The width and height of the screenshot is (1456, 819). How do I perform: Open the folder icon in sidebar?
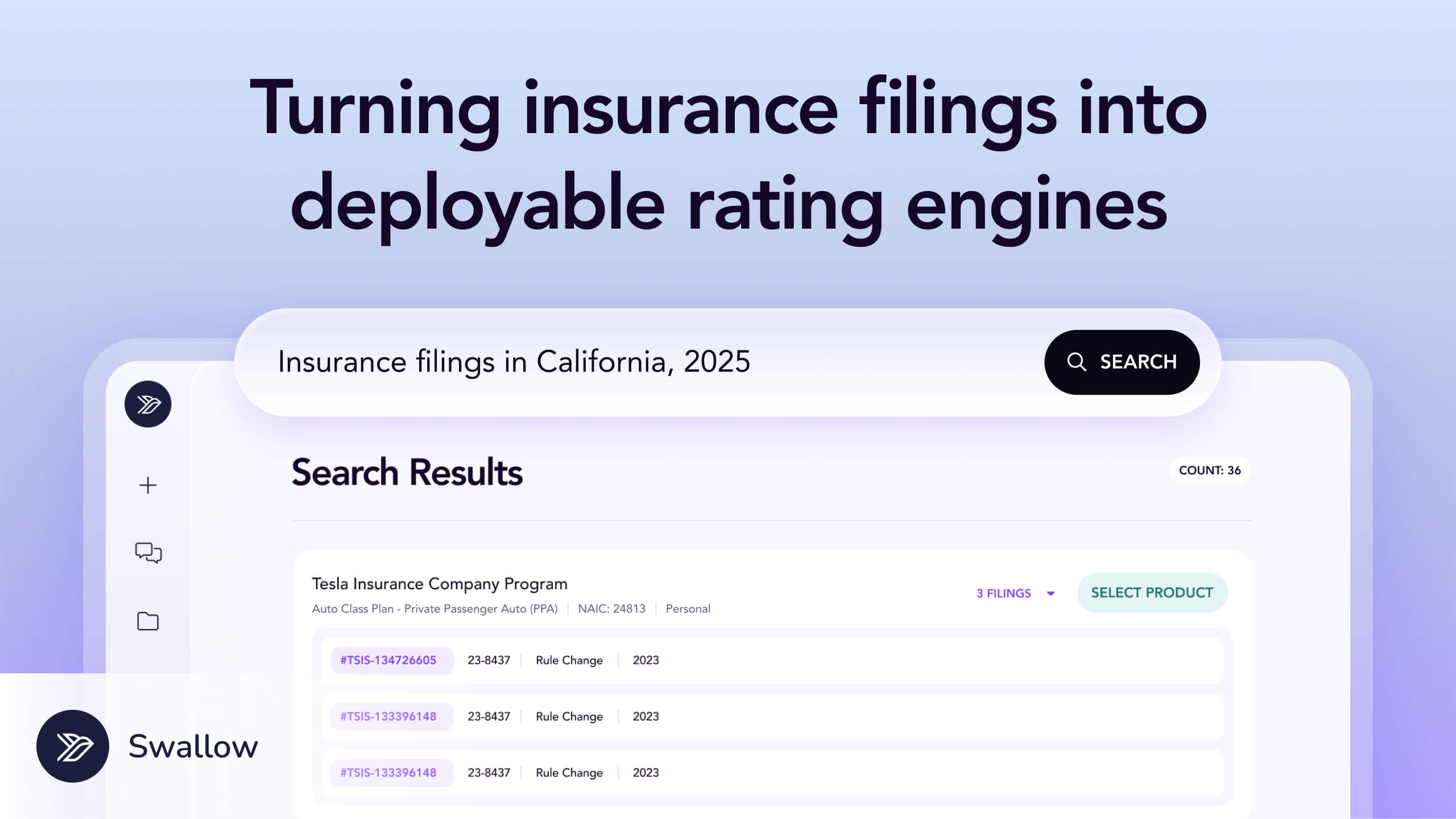point(148,621)
